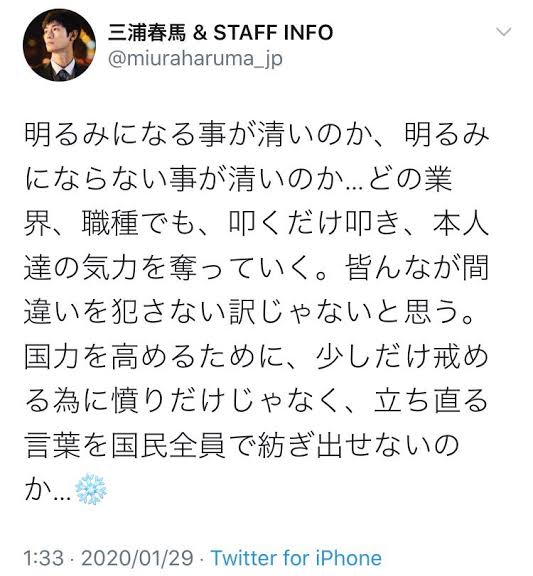
Task: Click the tweet line starting 言葉を国民全員で
Action: [242, 445]
